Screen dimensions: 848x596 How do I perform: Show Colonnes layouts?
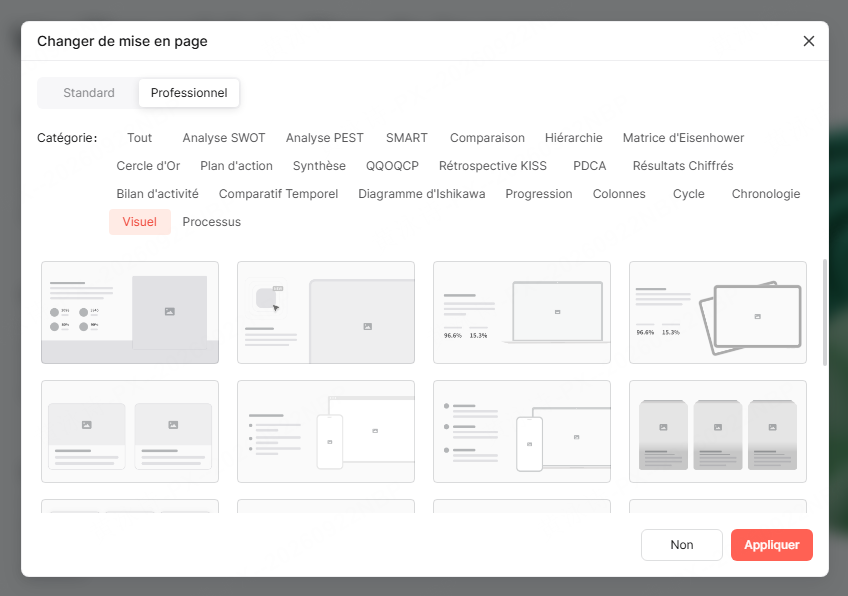click(619, 194)
